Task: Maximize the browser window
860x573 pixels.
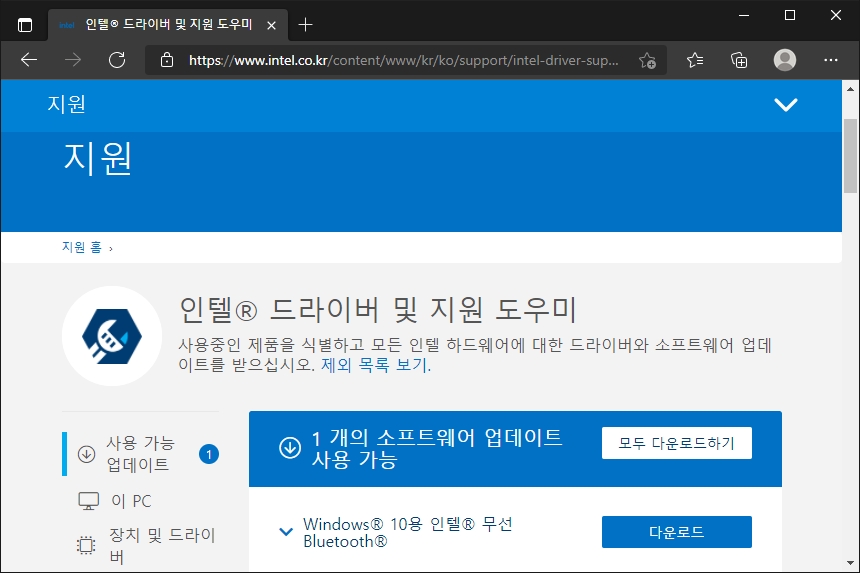Action: click(790, 15)
